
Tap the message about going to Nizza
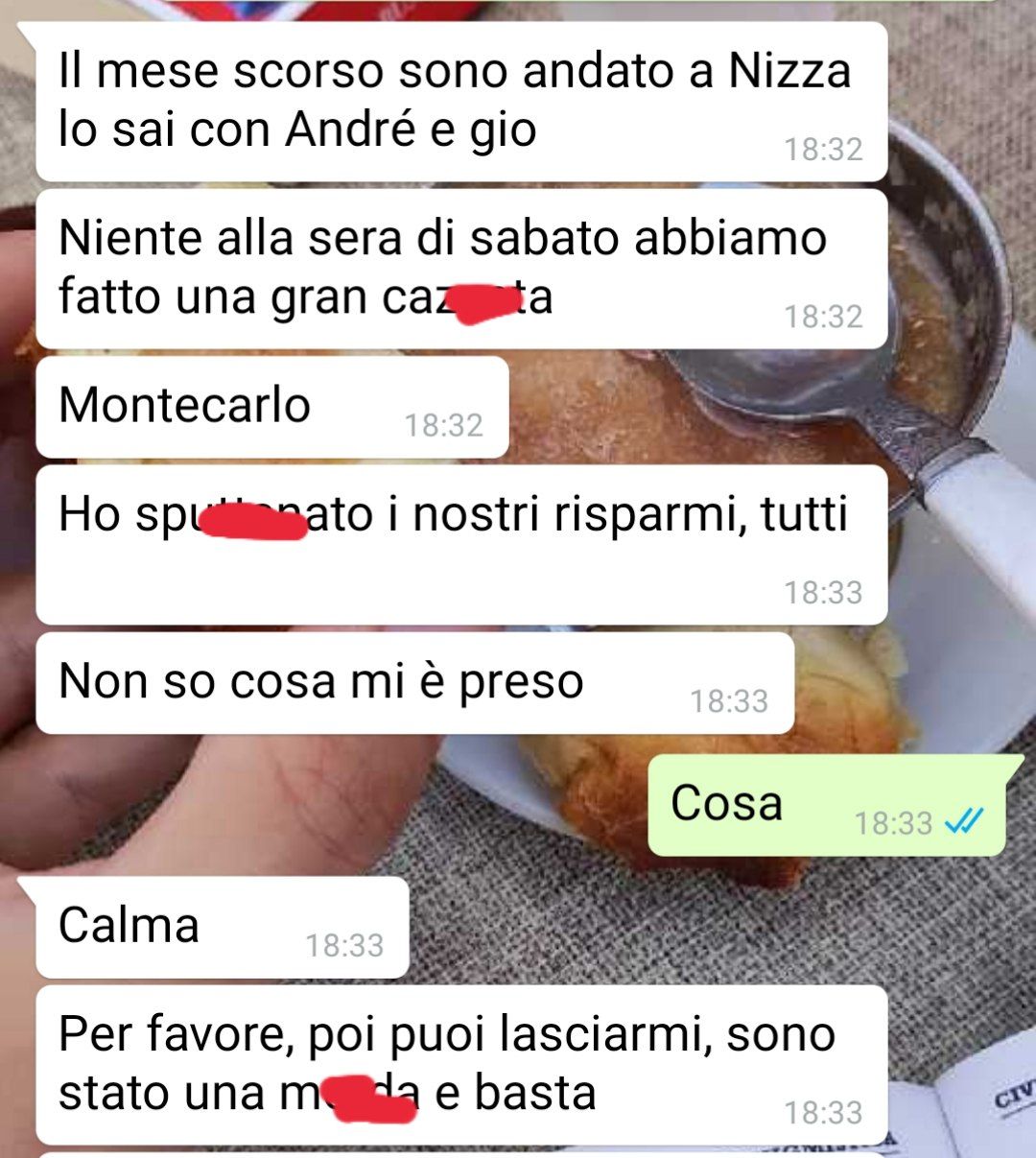[461, 102]
